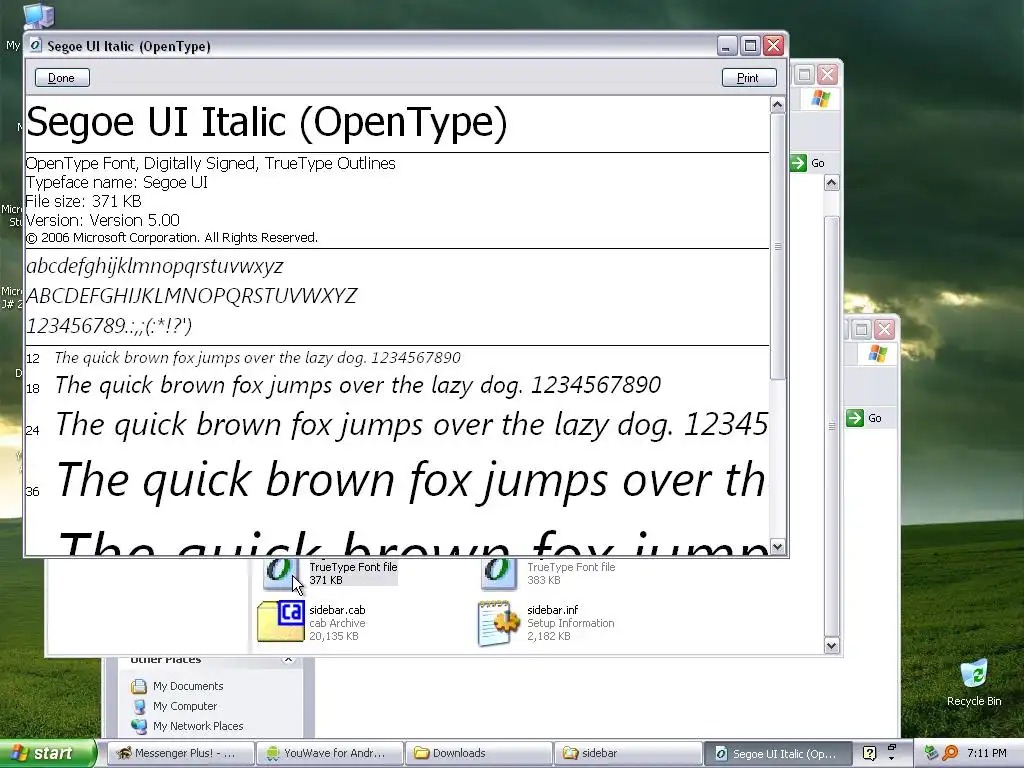This screenshot has height=768, width=1024.
Task: Click the font viewer scroll up arrow
Action: pos(777,104)
